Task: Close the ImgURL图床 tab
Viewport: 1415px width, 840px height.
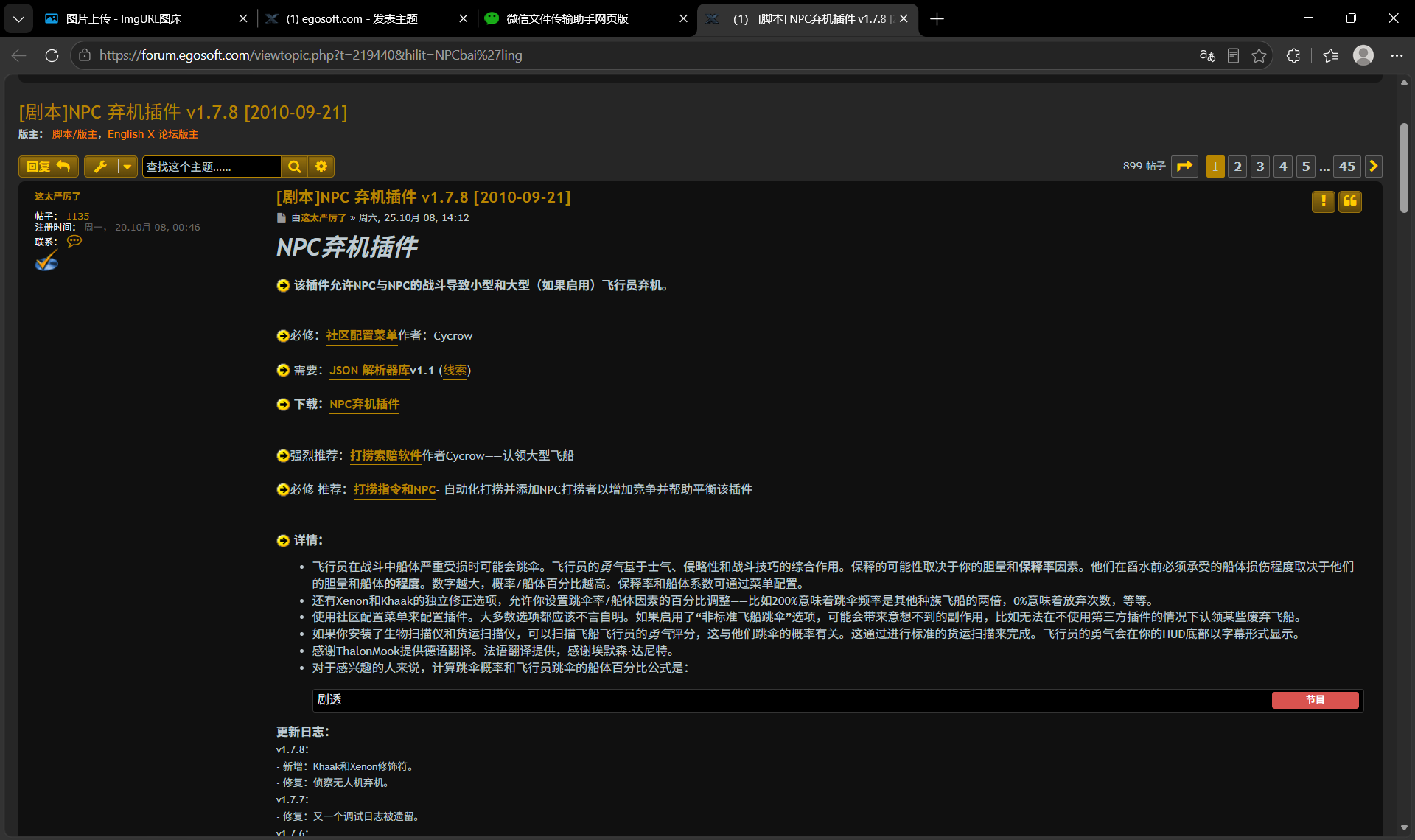Action: point(242,18)
